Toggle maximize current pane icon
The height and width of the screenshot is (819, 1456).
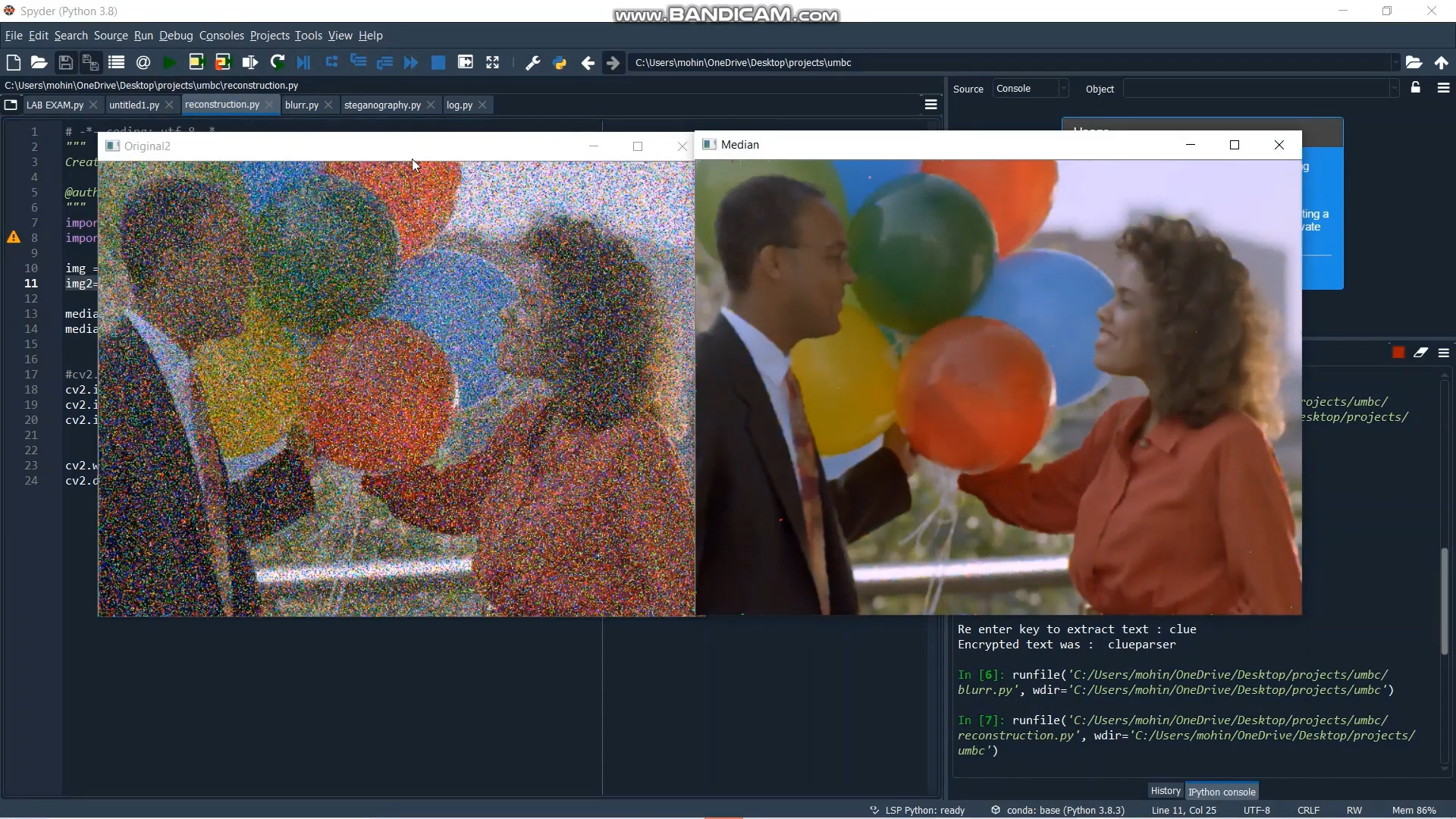(493, 63)
